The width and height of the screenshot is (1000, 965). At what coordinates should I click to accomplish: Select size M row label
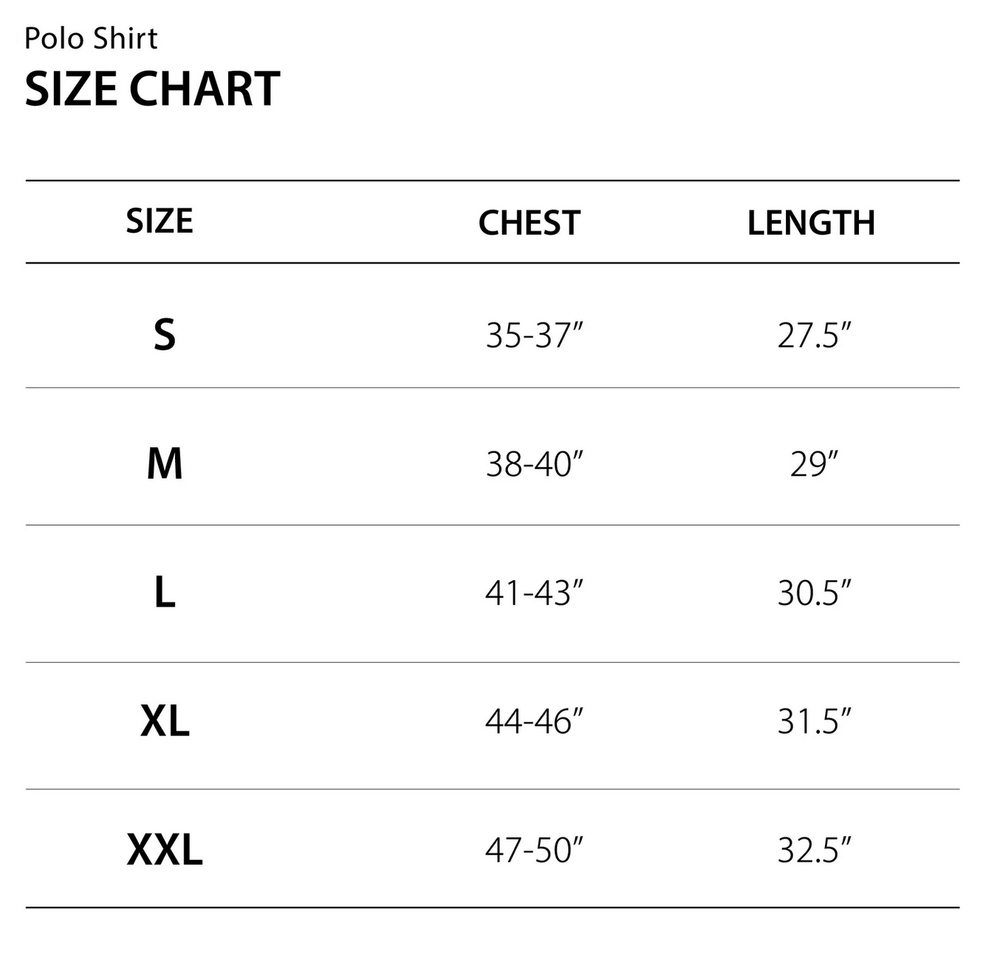tap(165, 464)
